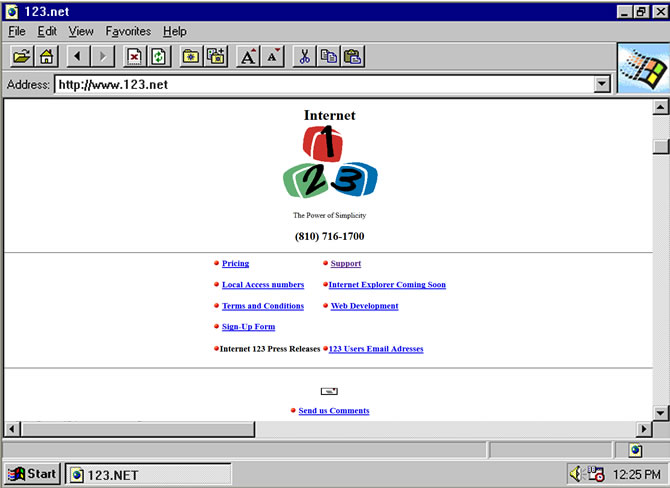Click the volume speaker tray icon

(576, 474)
